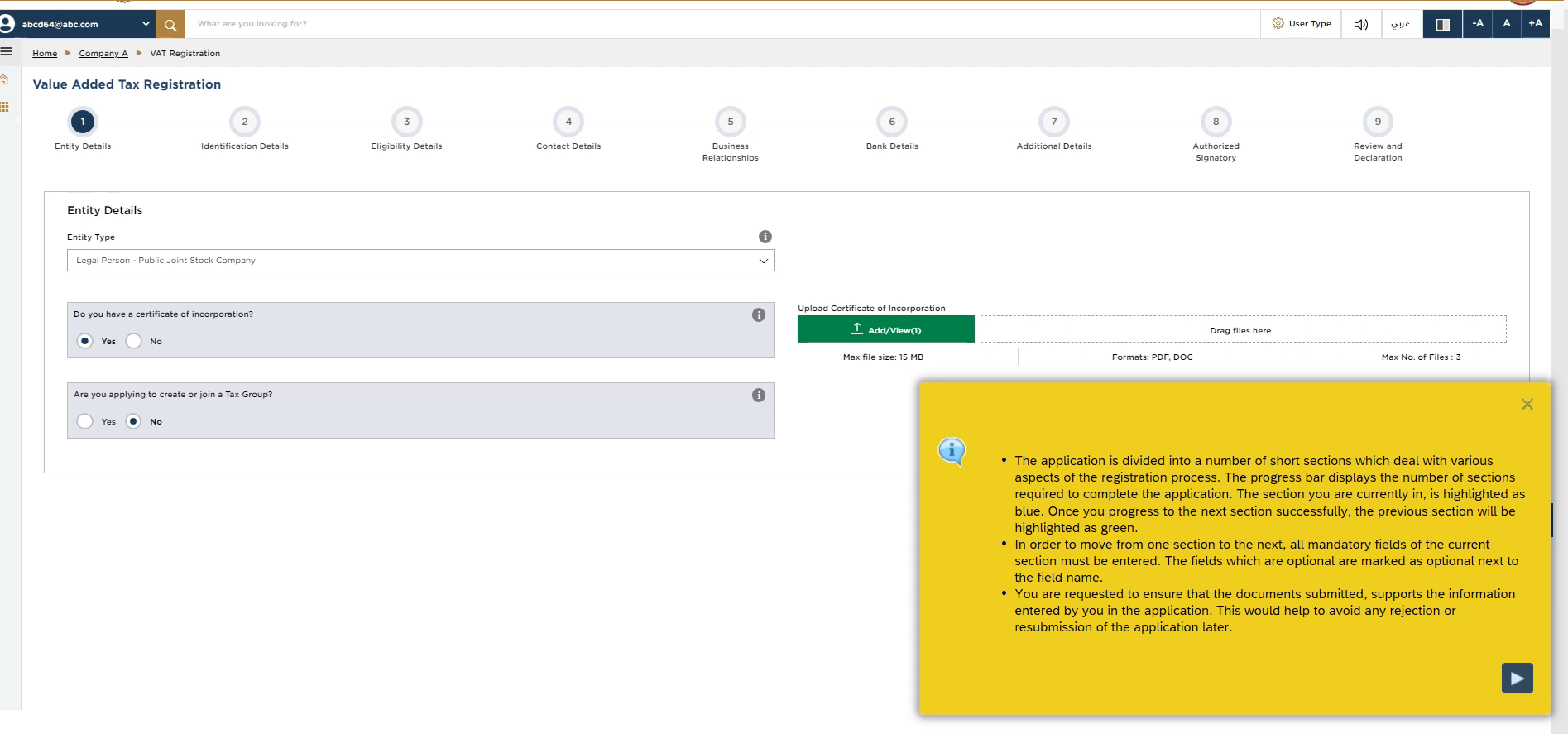The image size is (1568, 734).
Task: Select Yes for certificate of incorporation
Action: 84,341
